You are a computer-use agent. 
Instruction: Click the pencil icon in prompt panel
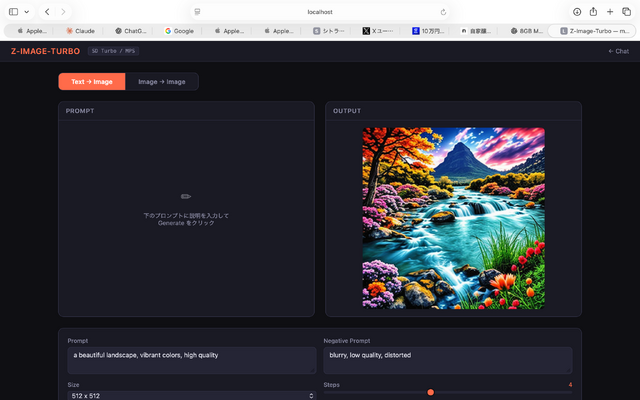186,196
